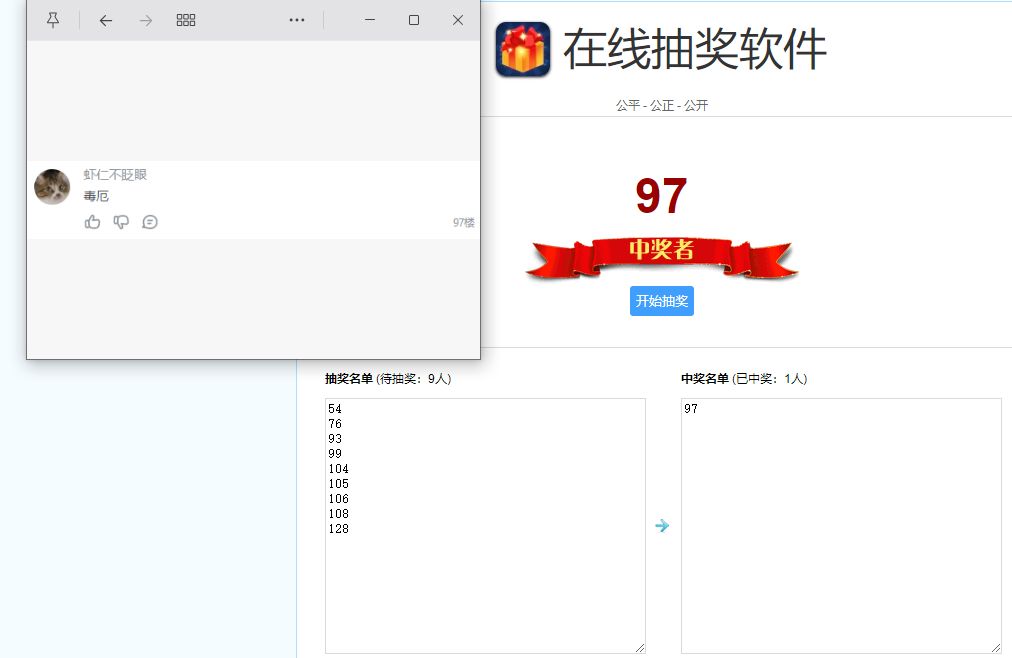Click the 中奖名单 heading label
The width and height of the screenshot is (1012, 658).
click(x=705, y=379)
